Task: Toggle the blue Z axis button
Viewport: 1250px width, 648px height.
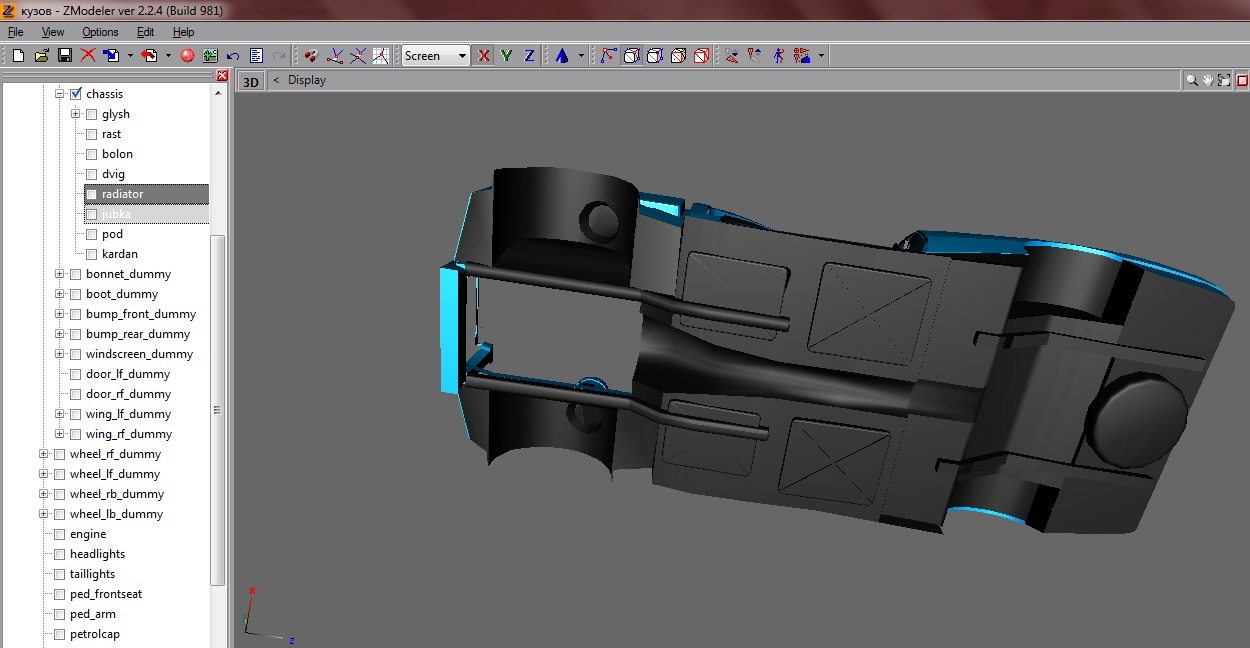Action: coord(529,56)
